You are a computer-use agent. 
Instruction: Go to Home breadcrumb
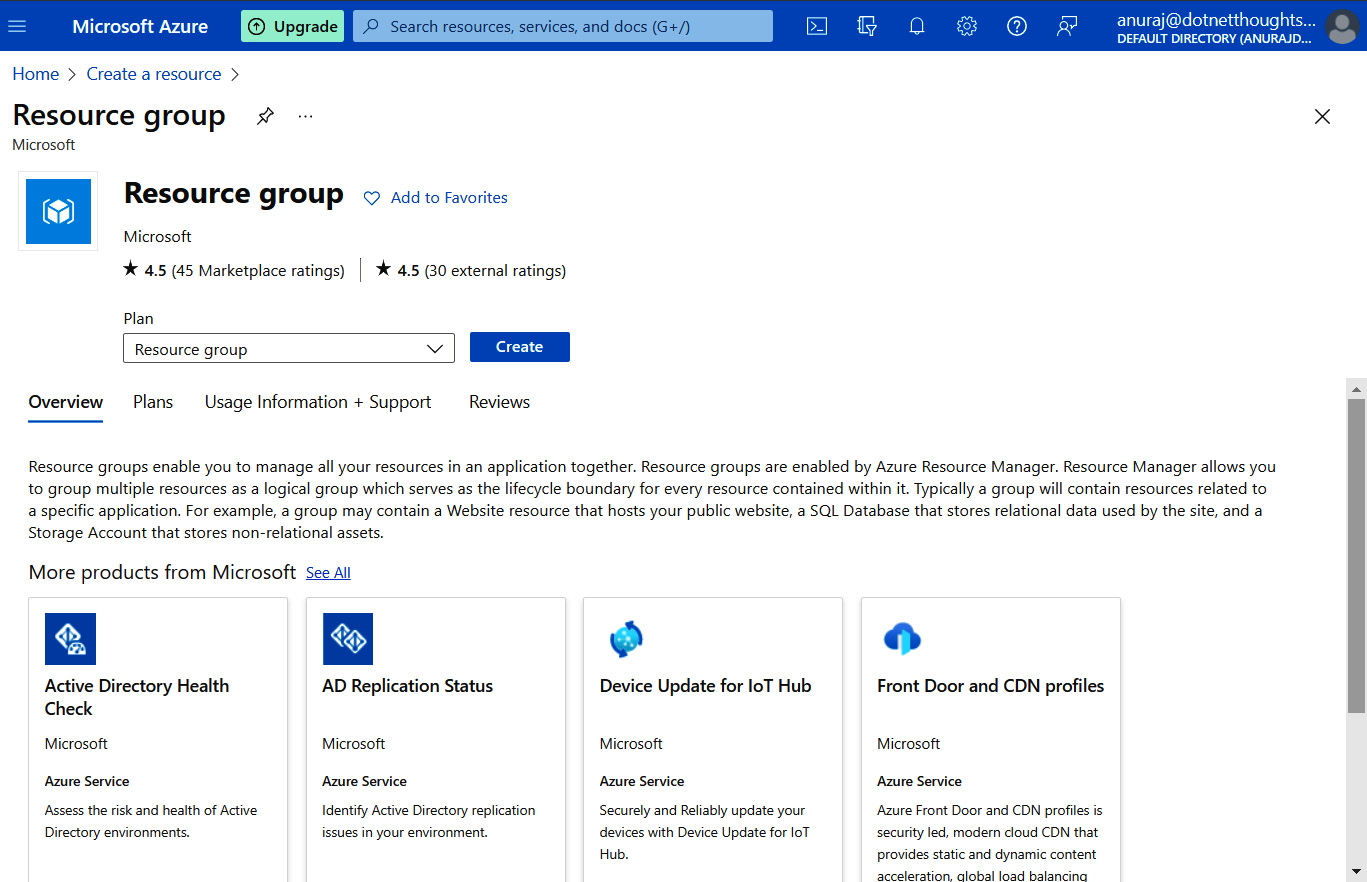(36, 74)
